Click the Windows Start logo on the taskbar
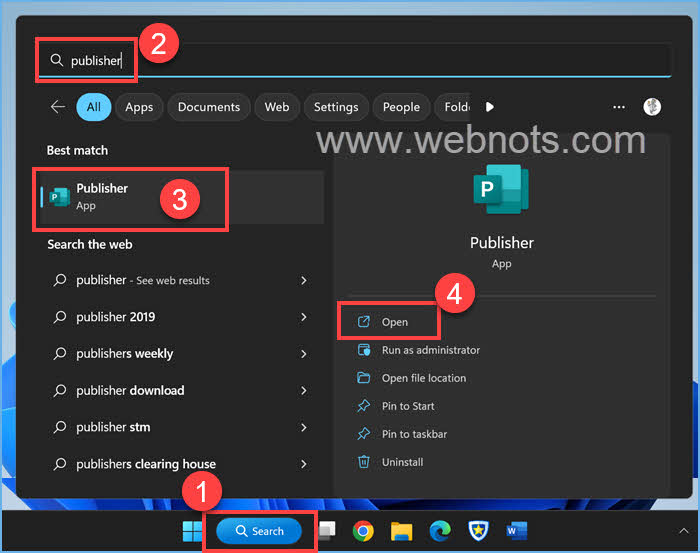 point(192,531)
